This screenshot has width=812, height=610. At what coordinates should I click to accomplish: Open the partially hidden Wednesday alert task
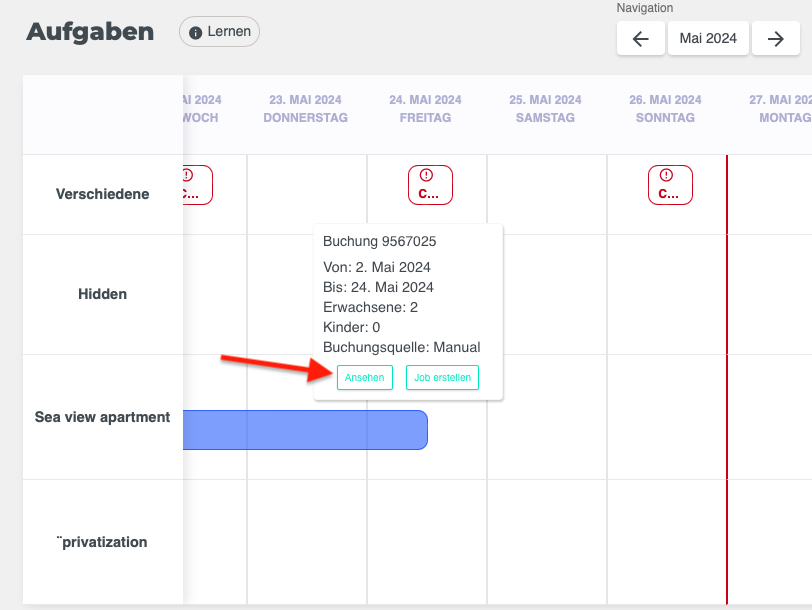point(198,185)
